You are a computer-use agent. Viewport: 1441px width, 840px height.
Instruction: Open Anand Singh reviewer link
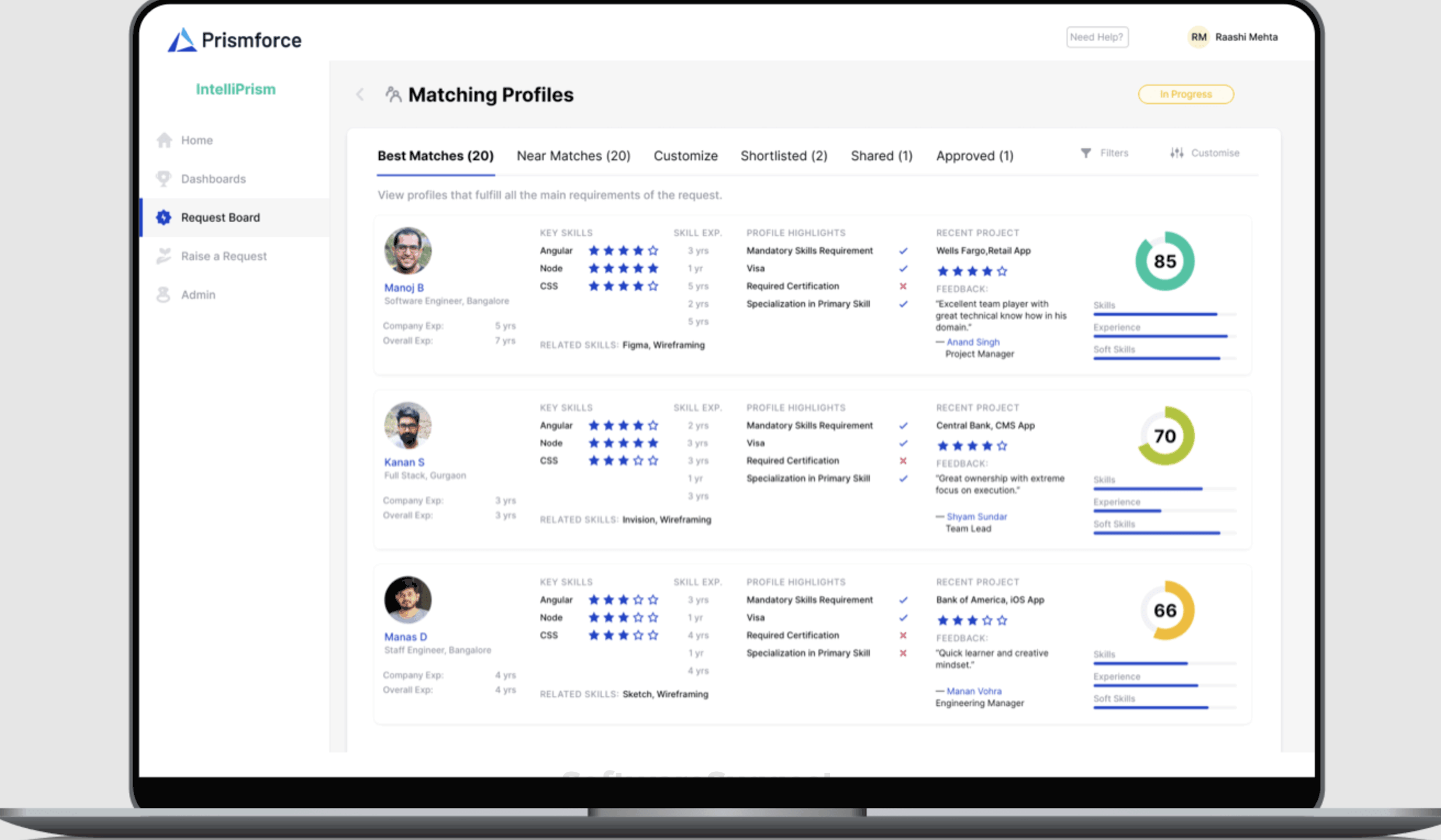972,342
